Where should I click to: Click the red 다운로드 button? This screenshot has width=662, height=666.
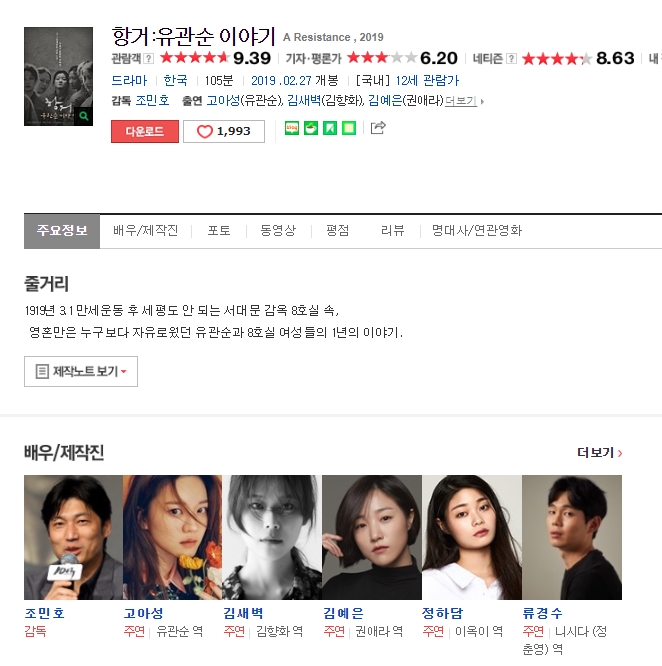pos(145,131)
